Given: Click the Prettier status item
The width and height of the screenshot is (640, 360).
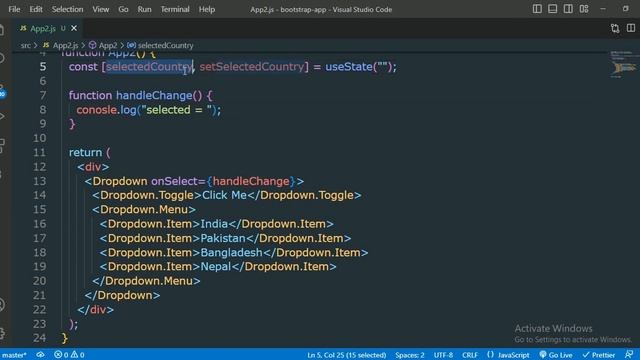Looking at the screenshot, I should point(598,355).
